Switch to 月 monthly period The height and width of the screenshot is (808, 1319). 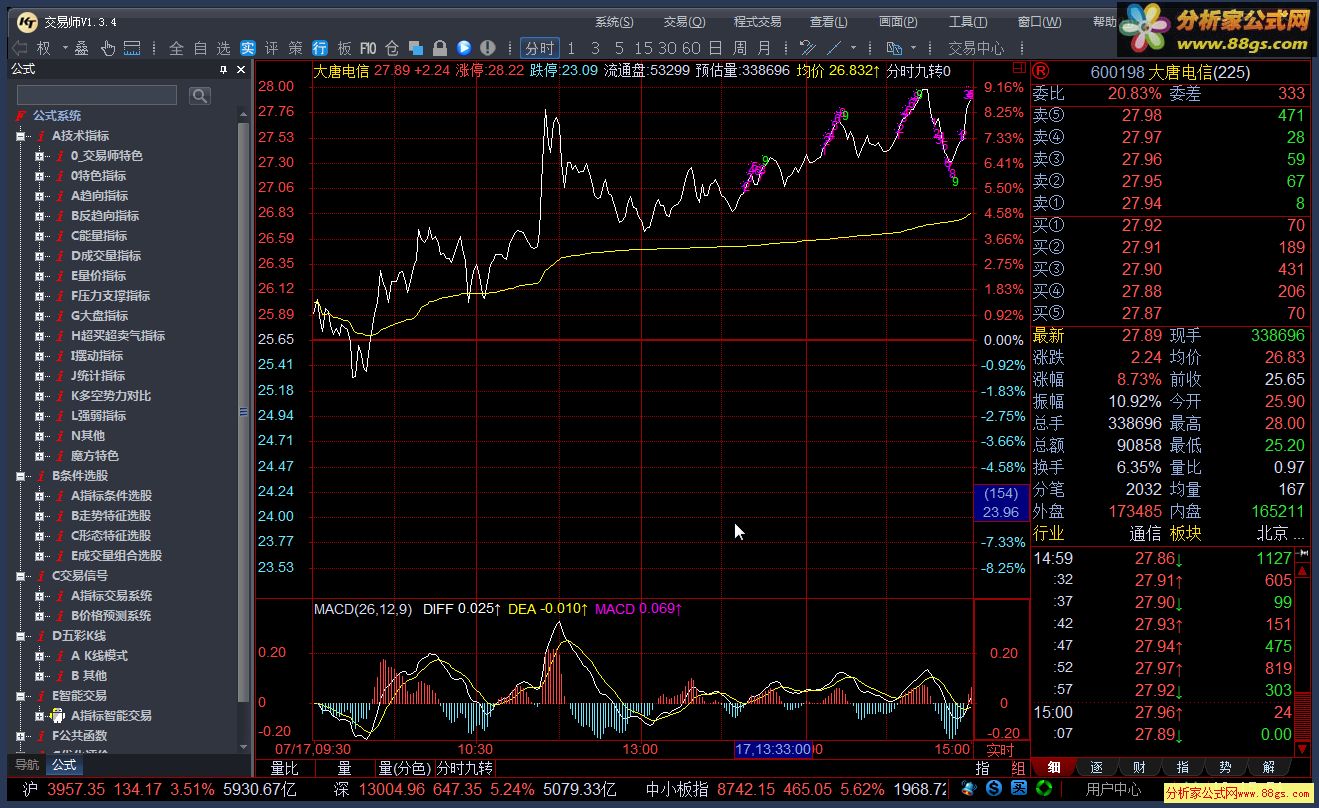click(x=763, y=48)
